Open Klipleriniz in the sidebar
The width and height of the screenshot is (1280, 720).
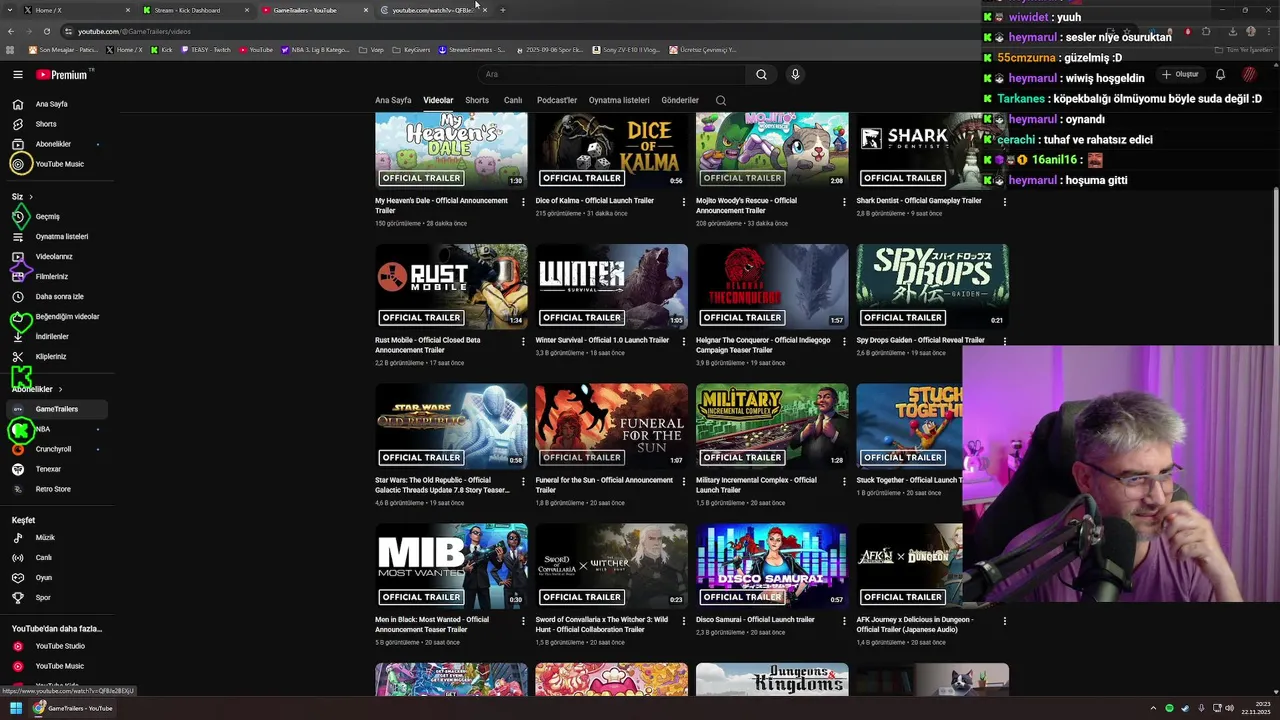[x=51, y=357]
